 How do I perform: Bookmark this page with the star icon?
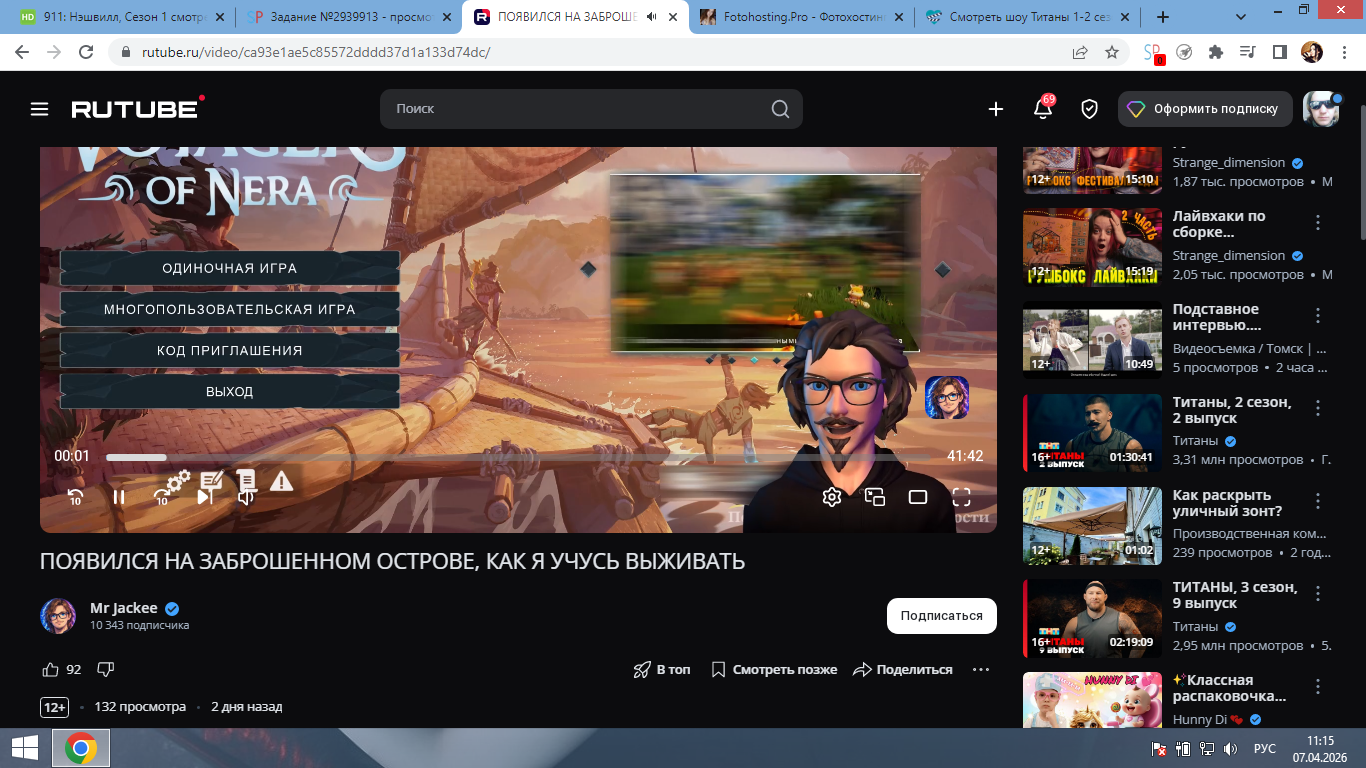click(x=1112, y=52)
